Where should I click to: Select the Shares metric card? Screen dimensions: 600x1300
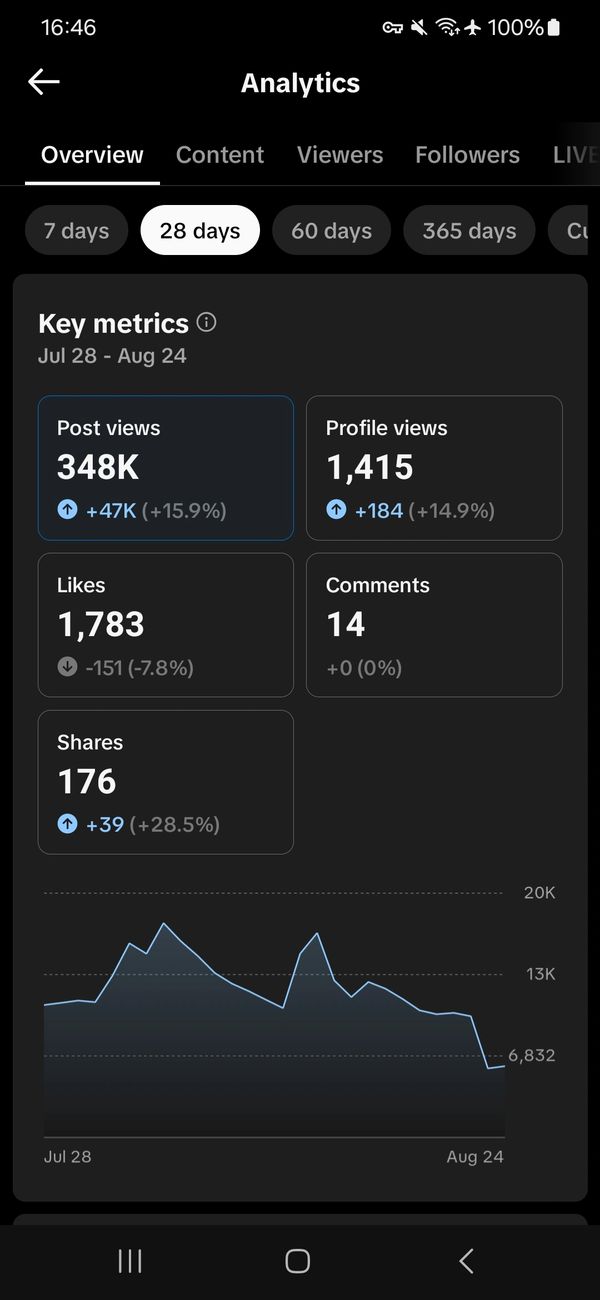click(166, 781)
